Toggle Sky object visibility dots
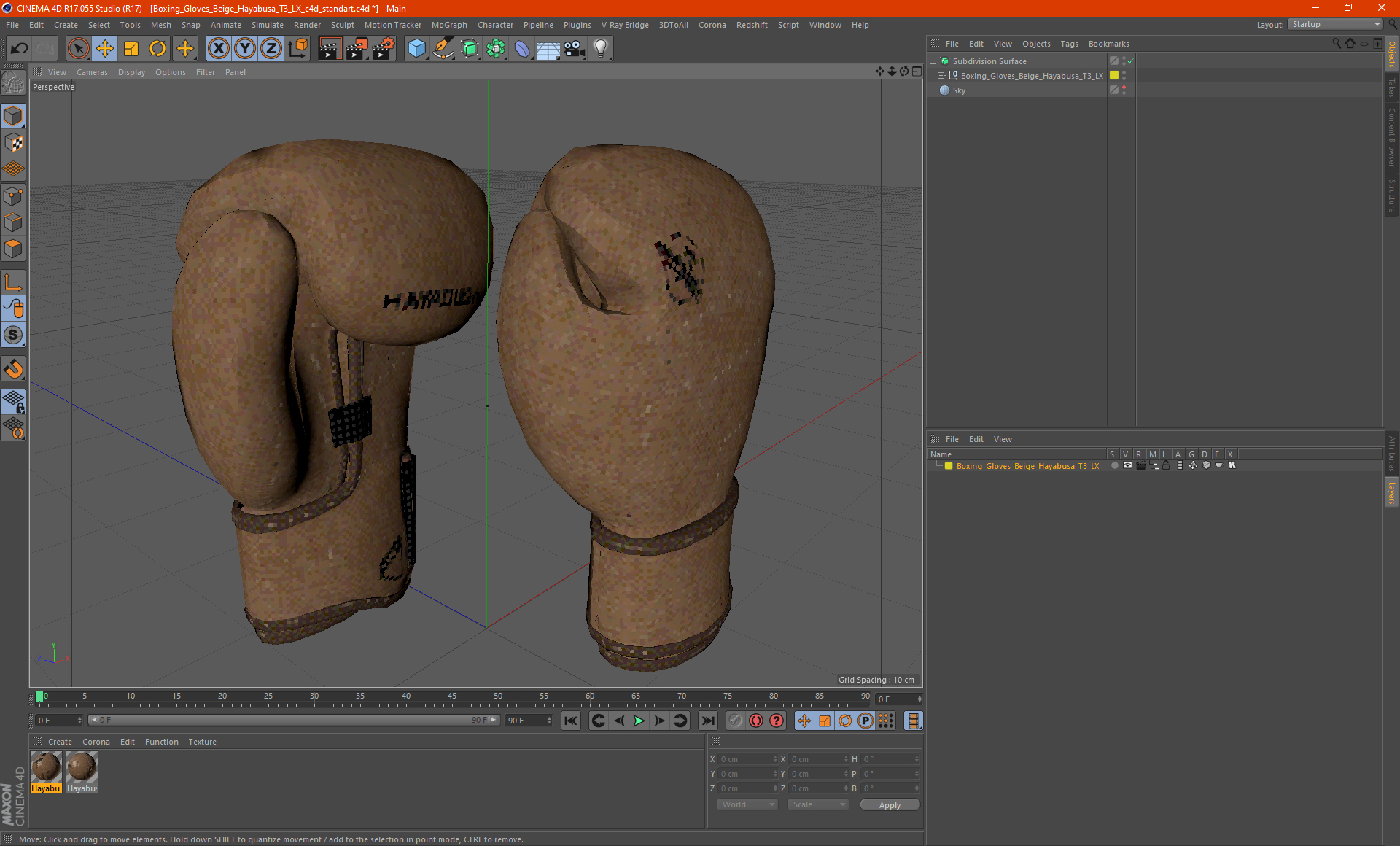Viewport: 1400px width, 846px height. (1124, 90)
